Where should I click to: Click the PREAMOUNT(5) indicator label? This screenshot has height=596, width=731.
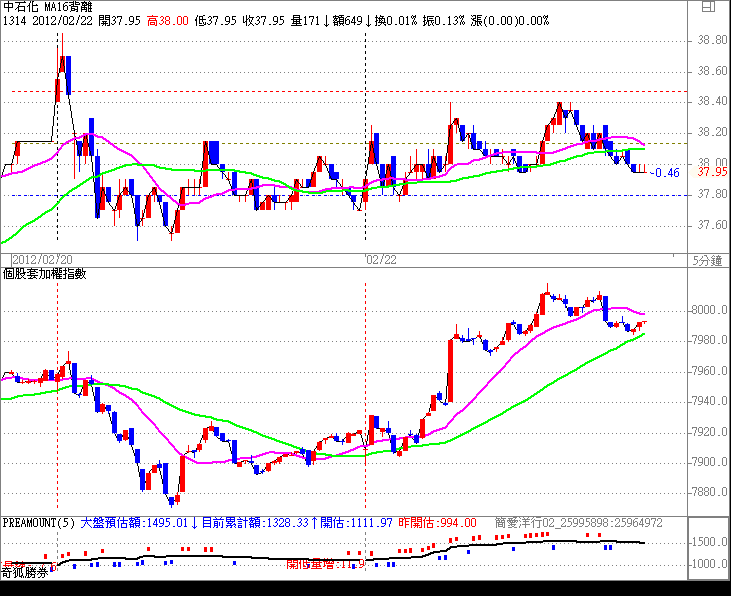pyautogui.click(x=38, y=522)
